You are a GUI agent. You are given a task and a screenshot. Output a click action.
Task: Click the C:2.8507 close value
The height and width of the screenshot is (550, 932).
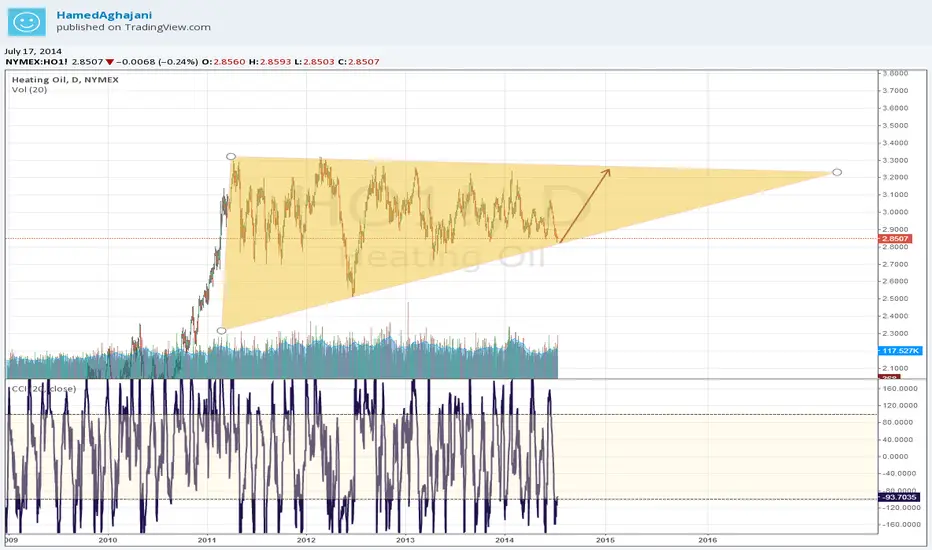point(358,62)
